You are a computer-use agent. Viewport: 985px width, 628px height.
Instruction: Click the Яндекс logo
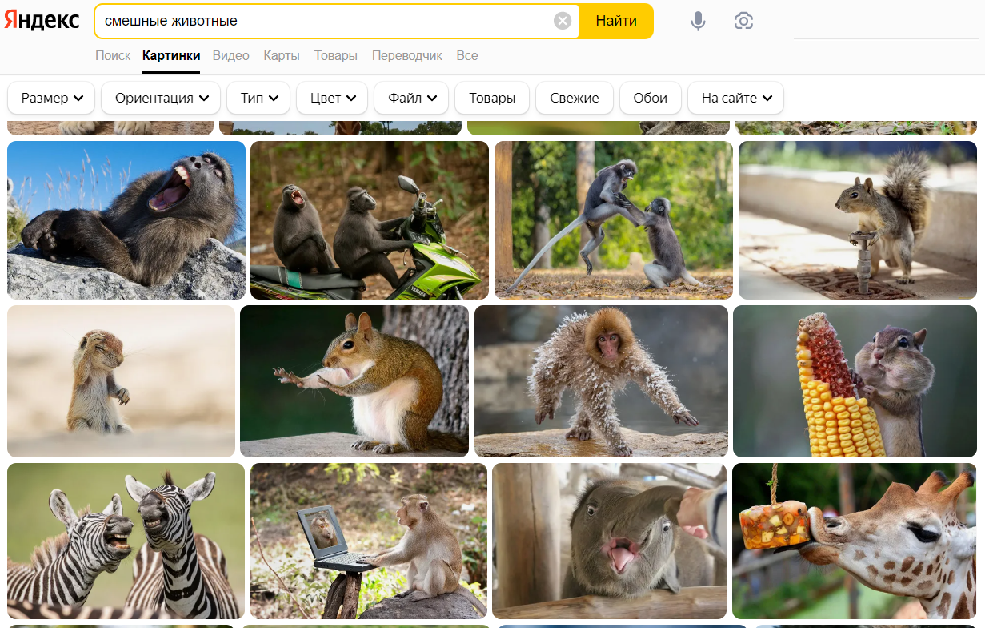click(x=41, y=20)
